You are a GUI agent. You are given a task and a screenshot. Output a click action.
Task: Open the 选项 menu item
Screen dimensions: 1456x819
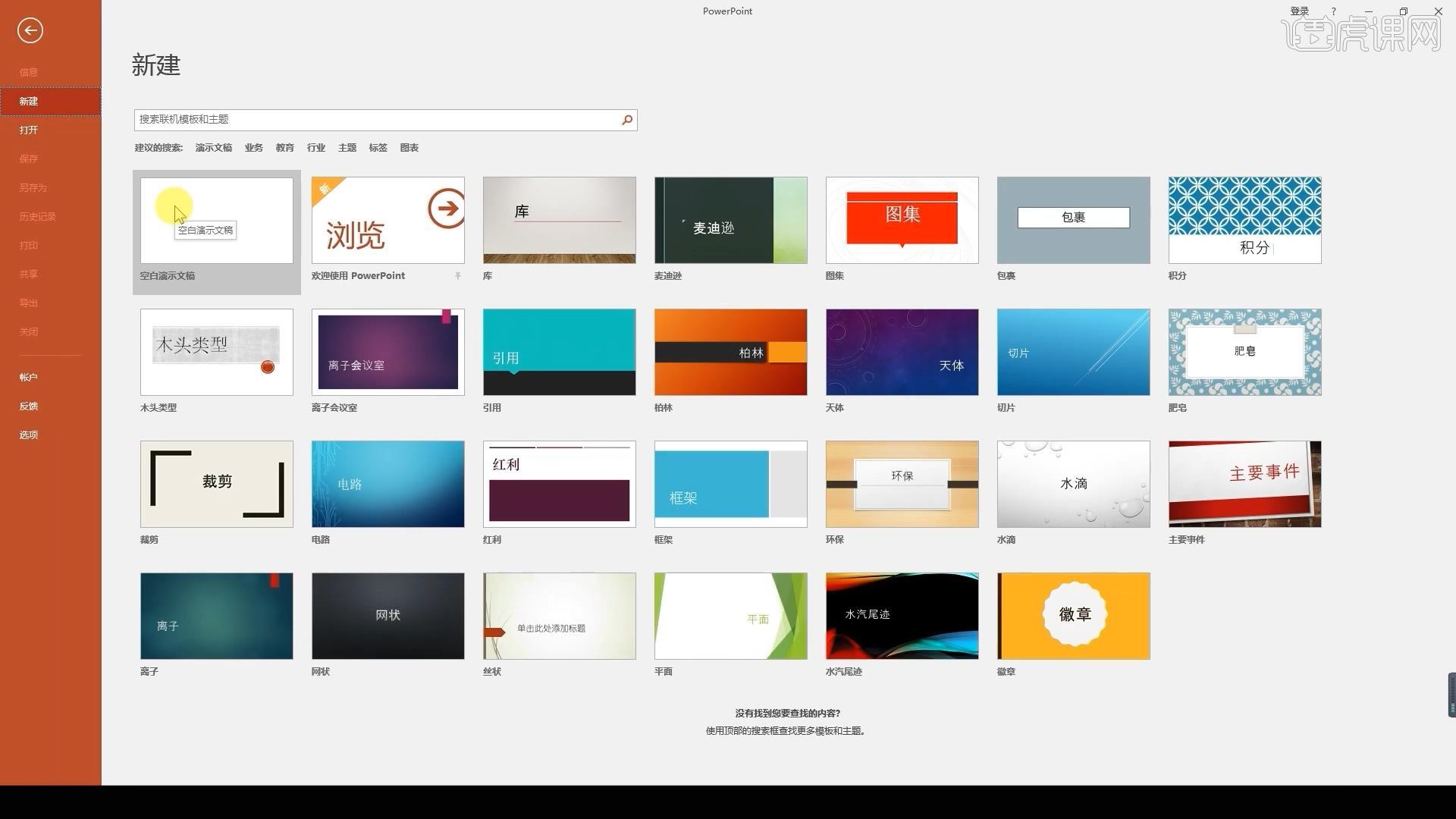point(29,435)
